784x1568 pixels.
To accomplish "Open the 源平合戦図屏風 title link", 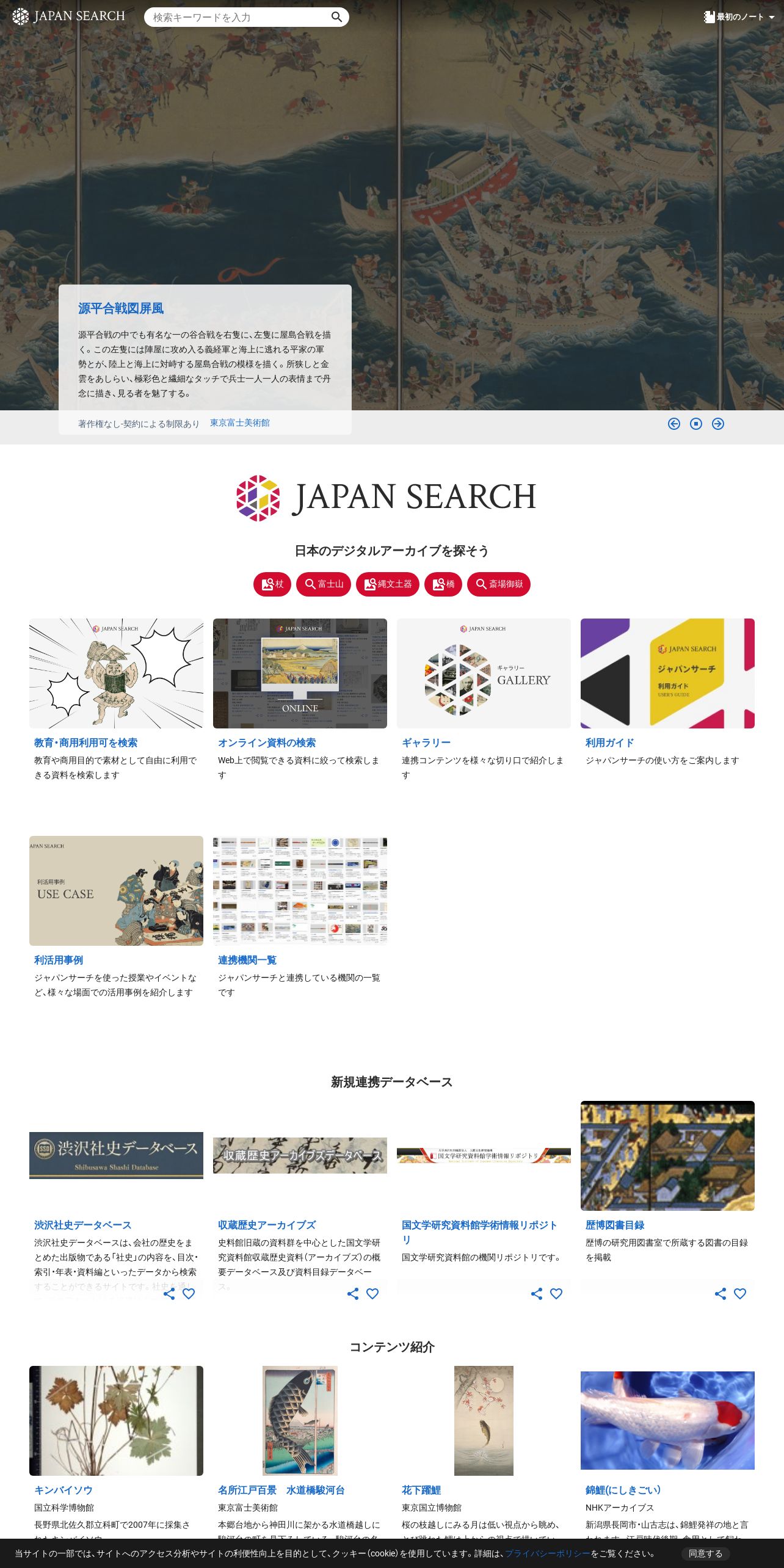I will 121,308.
